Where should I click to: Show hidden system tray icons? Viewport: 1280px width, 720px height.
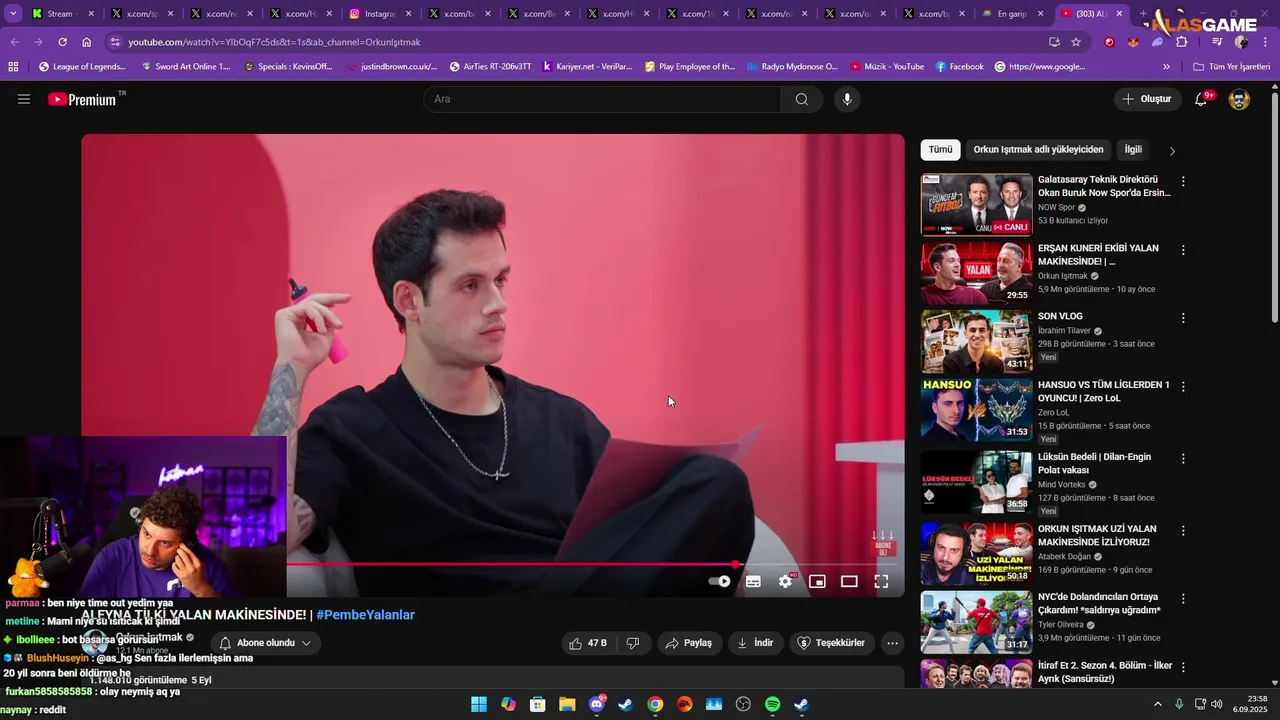click(x=1158, y=704)
